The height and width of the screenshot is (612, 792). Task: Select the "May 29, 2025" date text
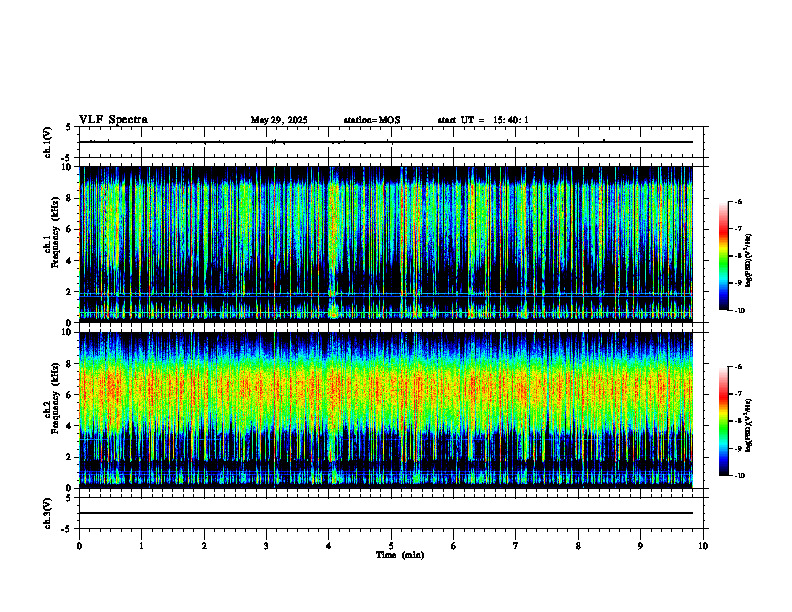[x=279, y=120]
